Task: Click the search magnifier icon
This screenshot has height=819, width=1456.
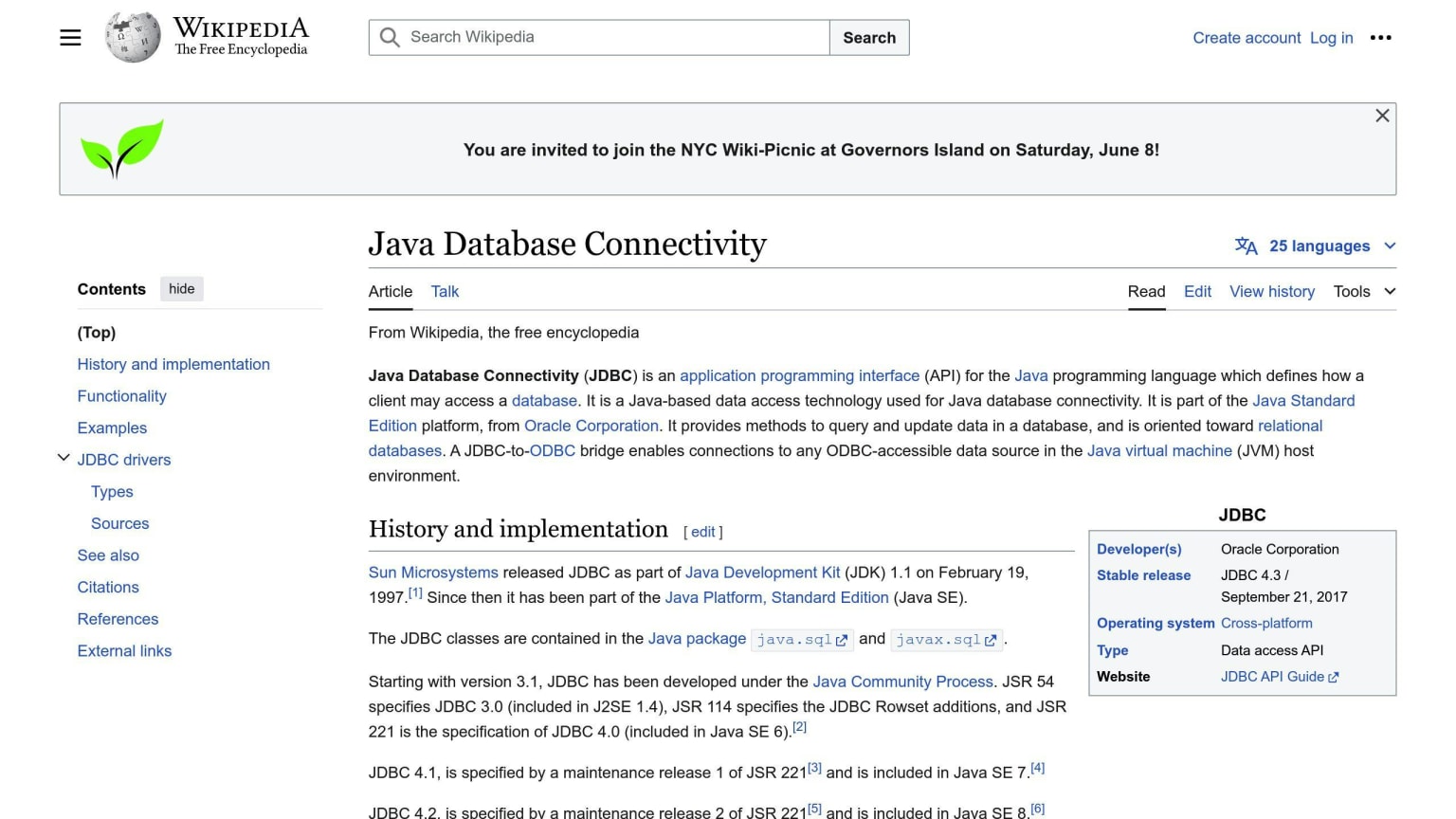Action: click(x=390, y=37)
